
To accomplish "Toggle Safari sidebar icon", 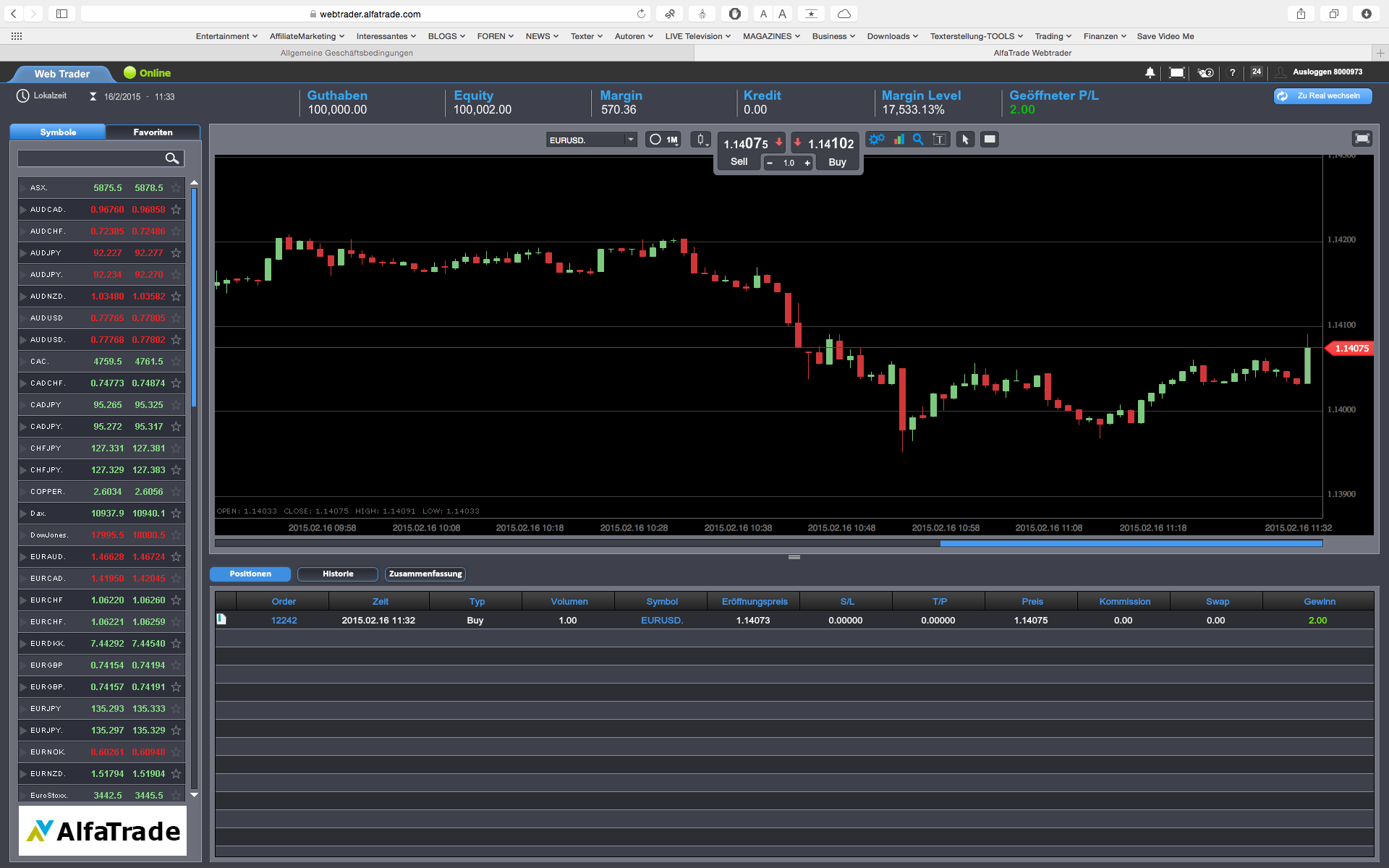I will (62, 14).
